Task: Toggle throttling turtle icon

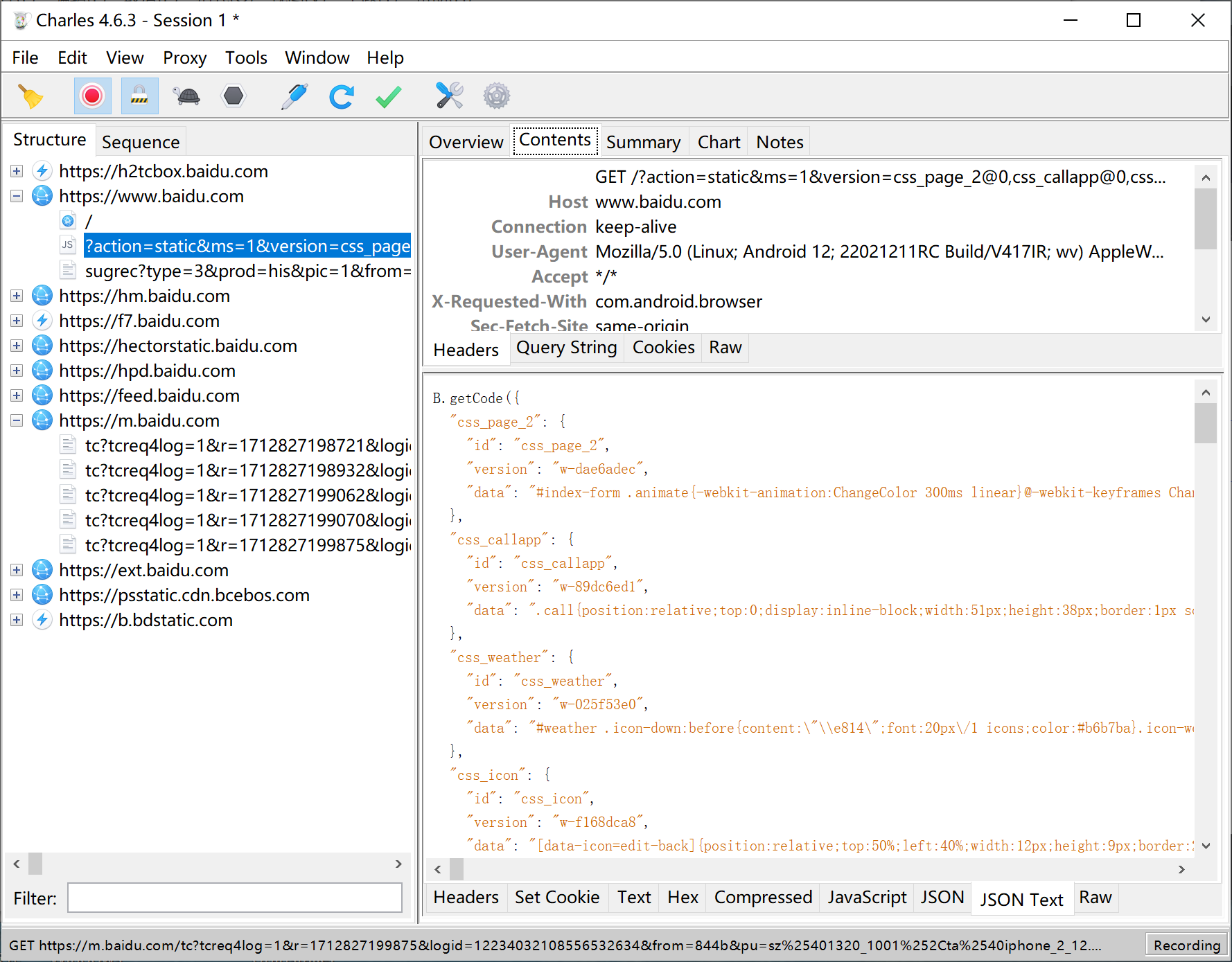Action: pos(187,96)
